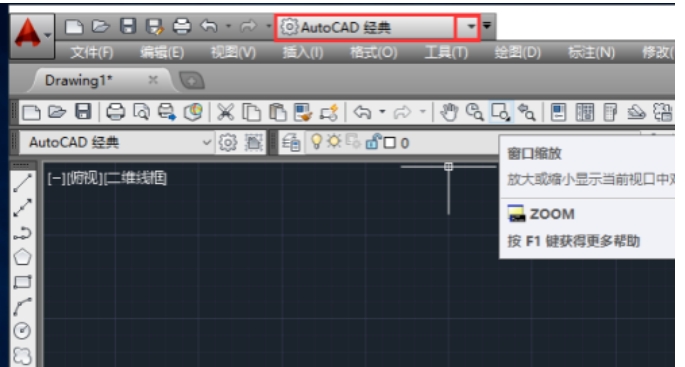This screenshot has height=367, width=685.
Task: Click the new drawing tab plus button
Action: [x=192, y=81]
